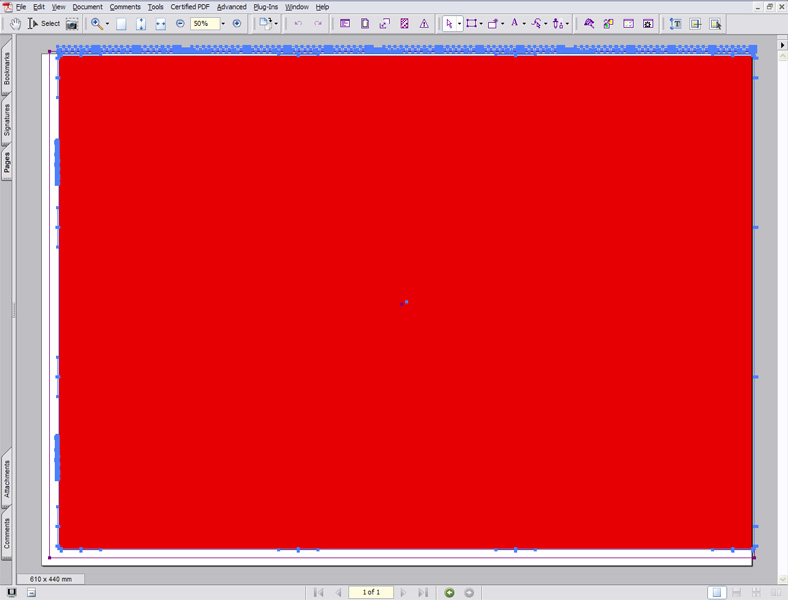Open the transform tool dropdown arrow
Screen dimensions: 788x600
coord(503,24)
